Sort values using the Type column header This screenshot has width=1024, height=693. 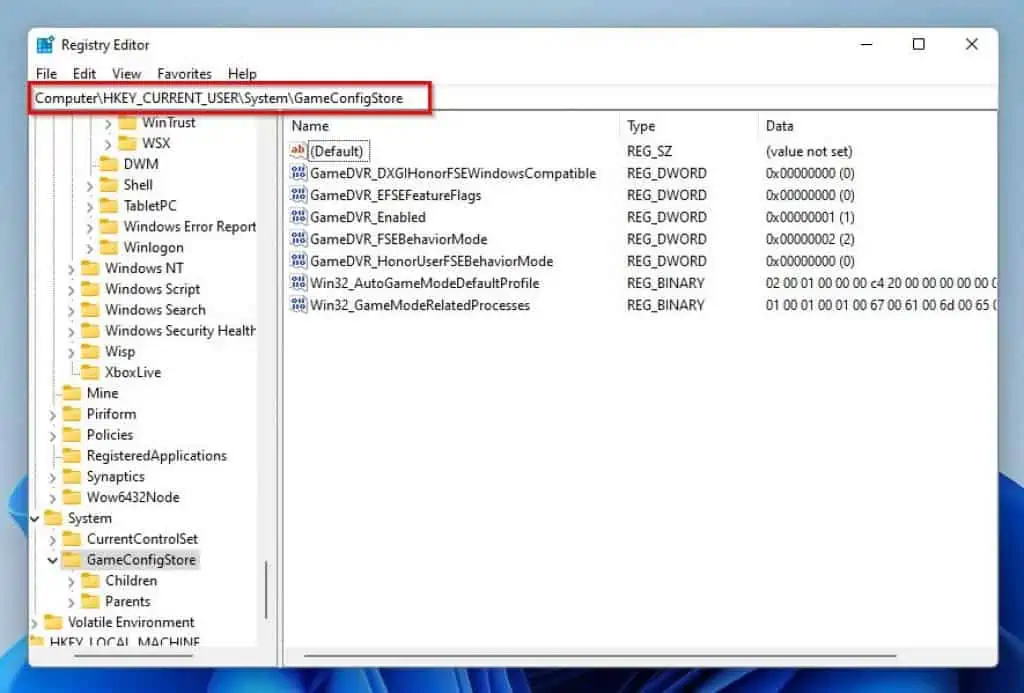(x=640, y=126)
